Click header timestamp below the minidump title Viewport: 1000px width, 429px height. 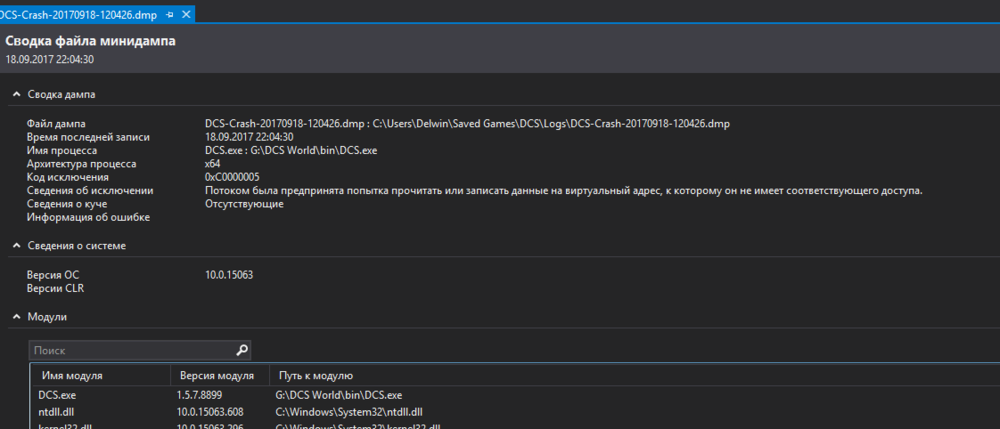tap(50, 59)
